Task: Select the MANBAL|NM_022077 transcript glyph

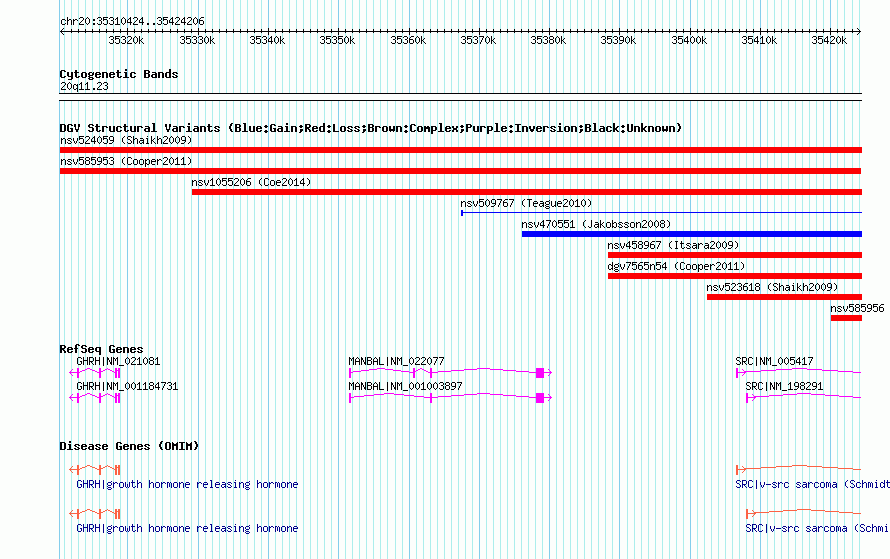Action: 451,372
